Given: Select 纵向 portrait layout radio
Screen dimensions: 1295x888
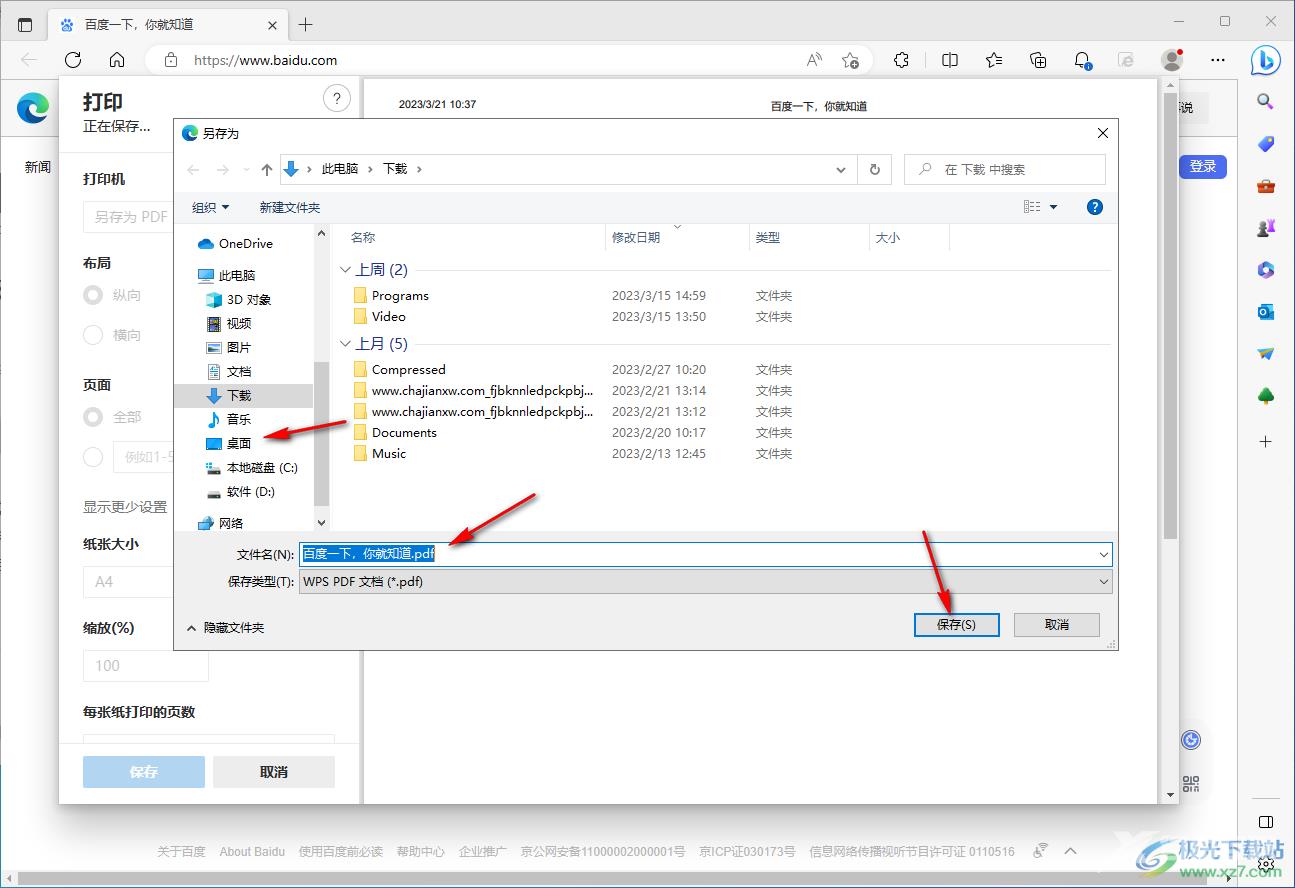Looking at the screenshot, I should (x=93, y=295).
